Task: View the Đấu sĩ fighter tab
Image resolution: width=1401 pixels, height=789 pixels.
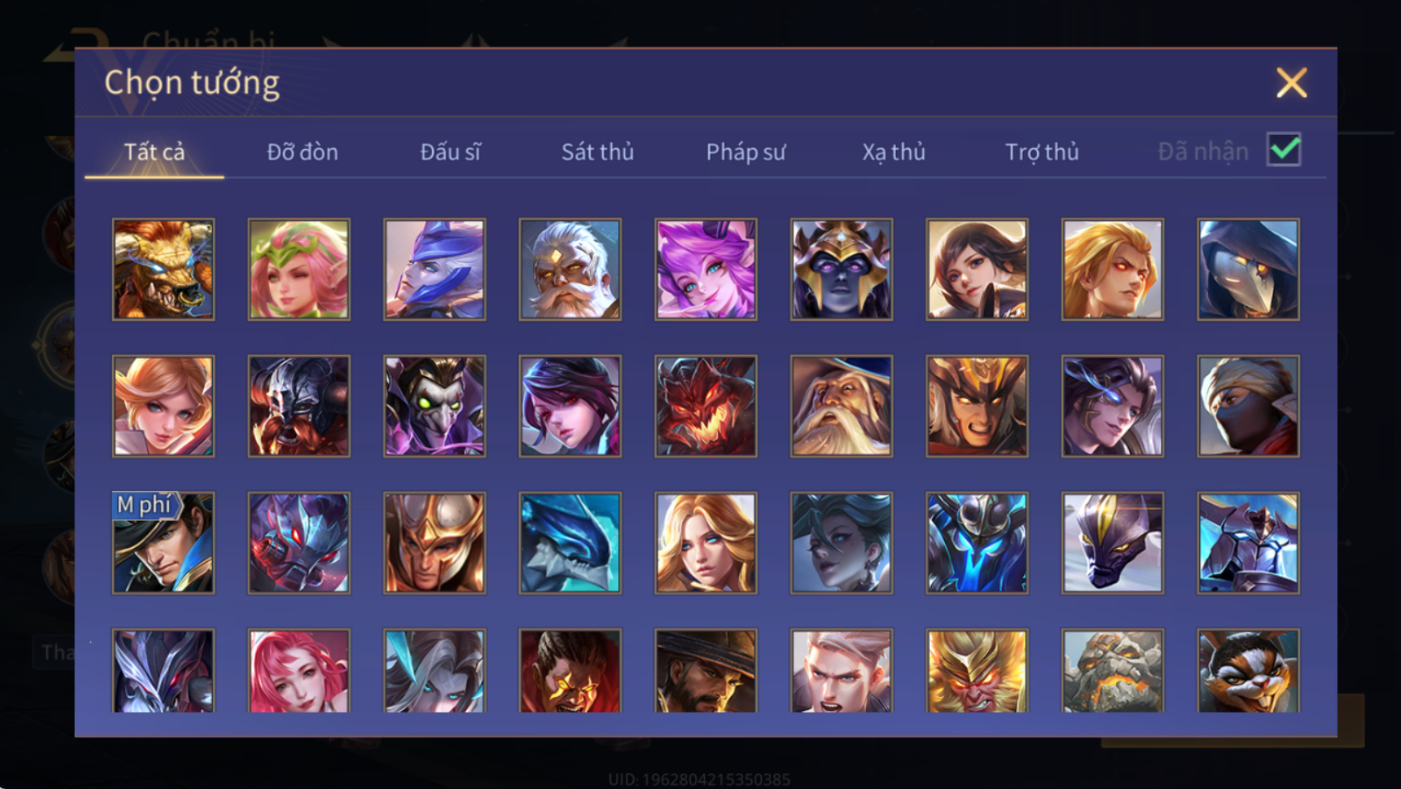Action: 450,152
